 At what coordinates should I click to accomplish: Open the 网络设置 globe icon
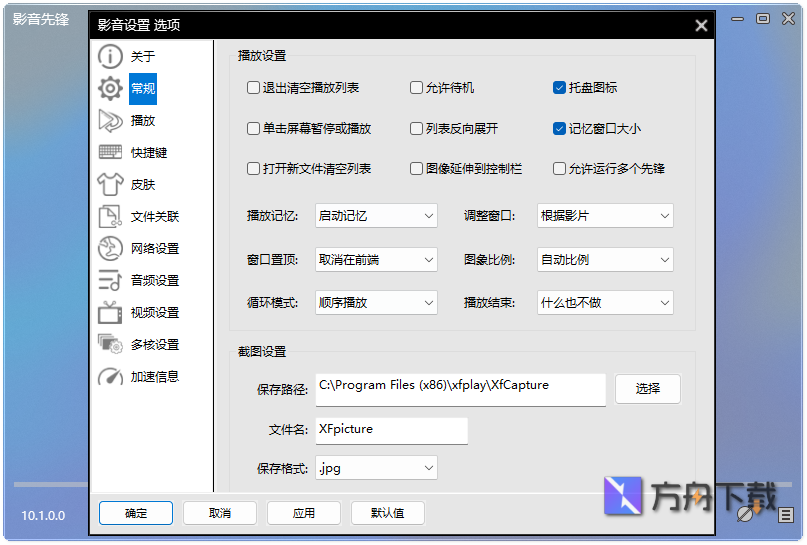[110, 248]
